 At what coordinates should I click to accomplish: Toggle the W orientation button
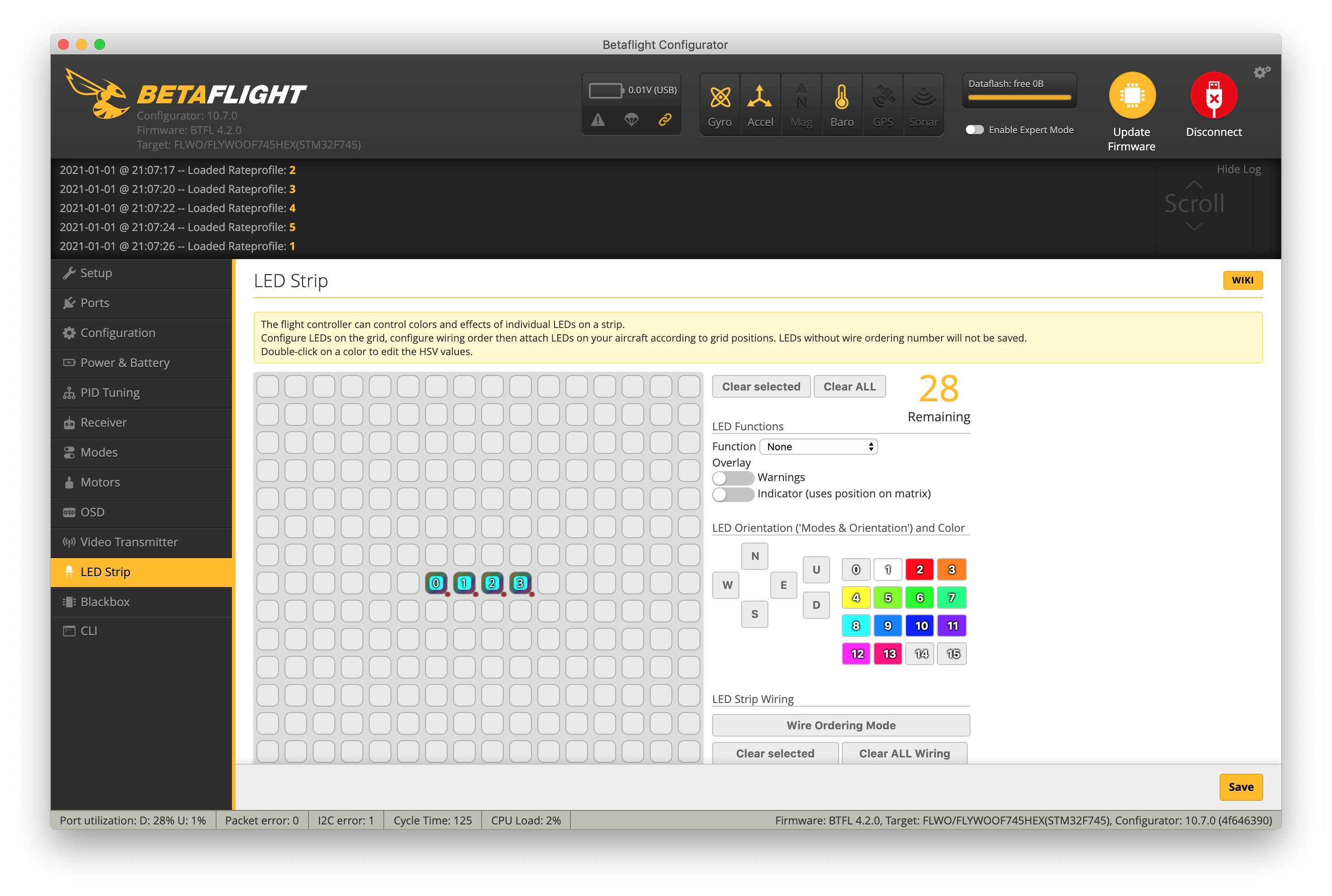(726, 585)
